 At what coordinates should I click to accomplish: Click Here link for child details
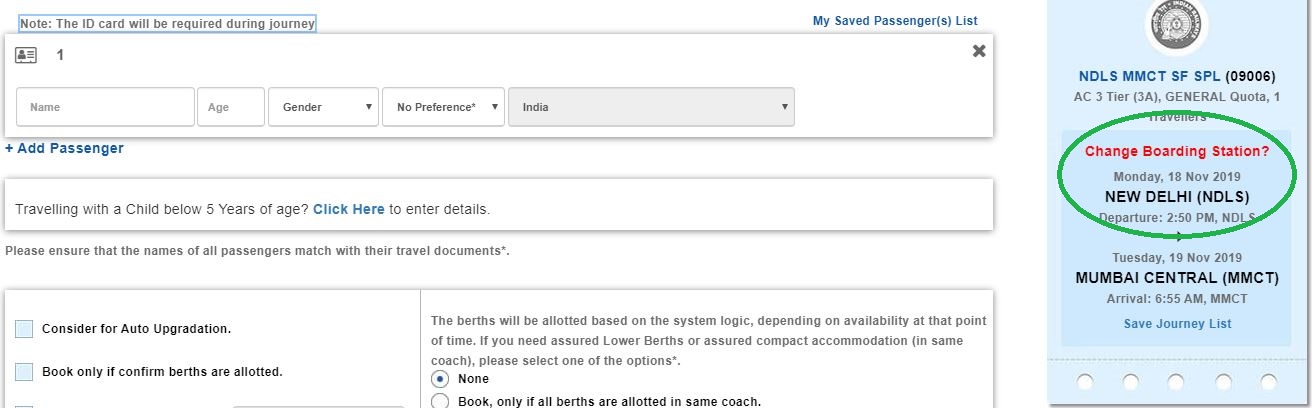coord(349,210)
